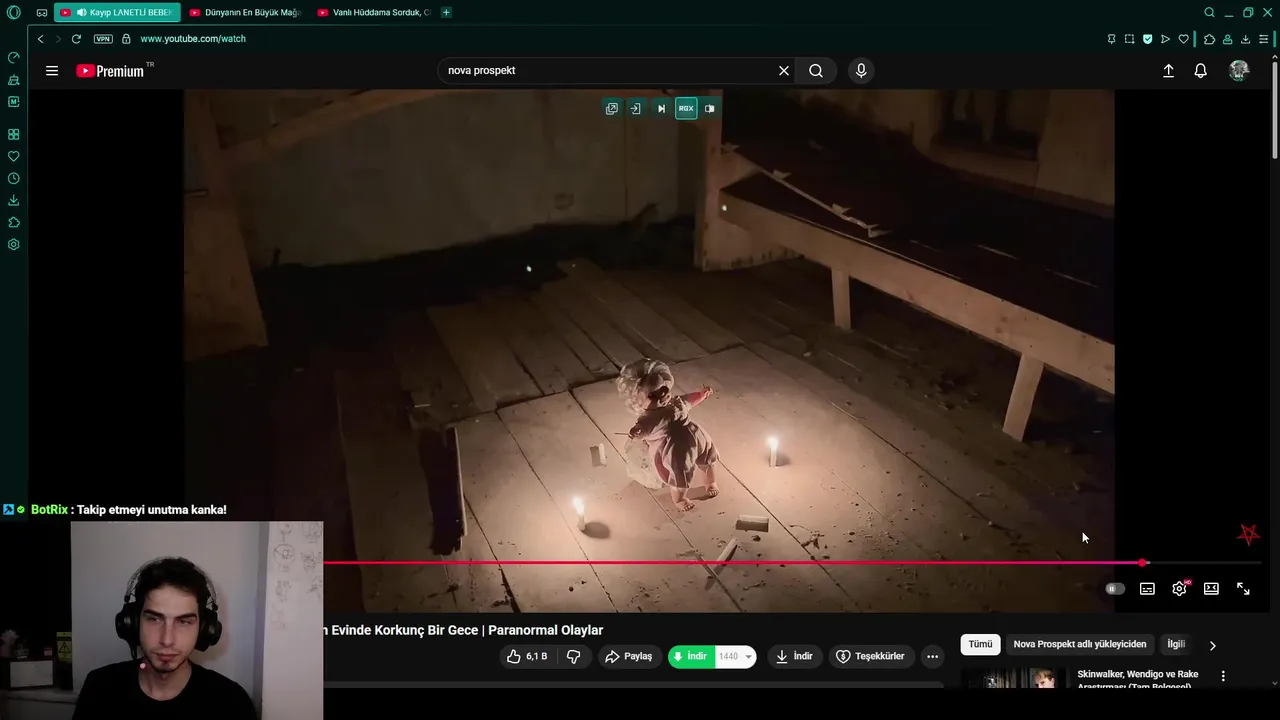
Task: Open the sidebar history clock icon
Action: coord(14,178)
